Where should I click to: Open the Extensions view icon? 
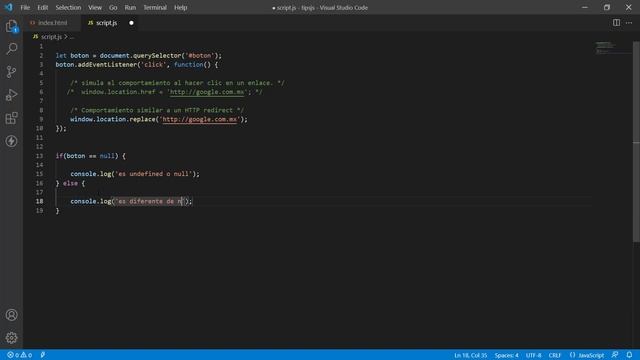coord(11,118)
